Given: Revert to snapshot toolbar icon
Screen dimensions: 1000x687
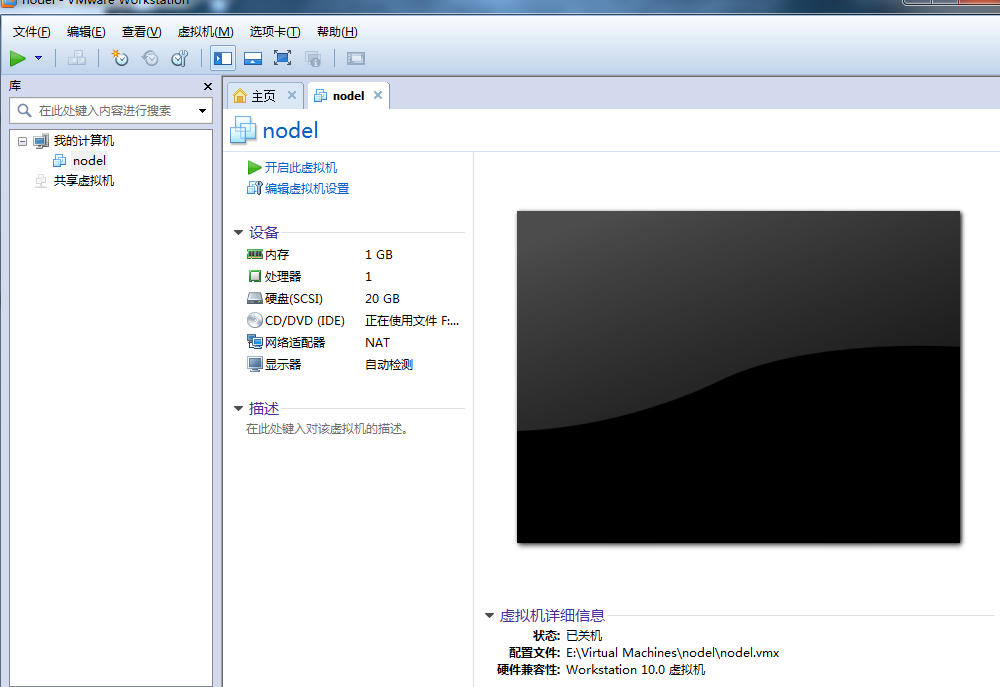Looking at the screenshot, I should tap(150, 59).
